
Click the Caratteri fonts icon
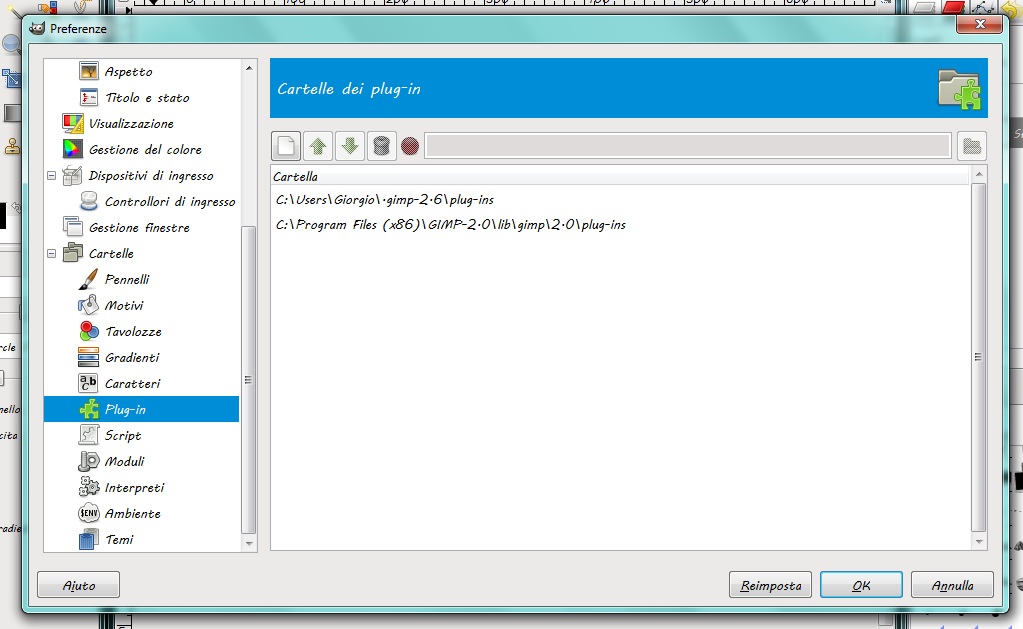(x=88, y=383)
